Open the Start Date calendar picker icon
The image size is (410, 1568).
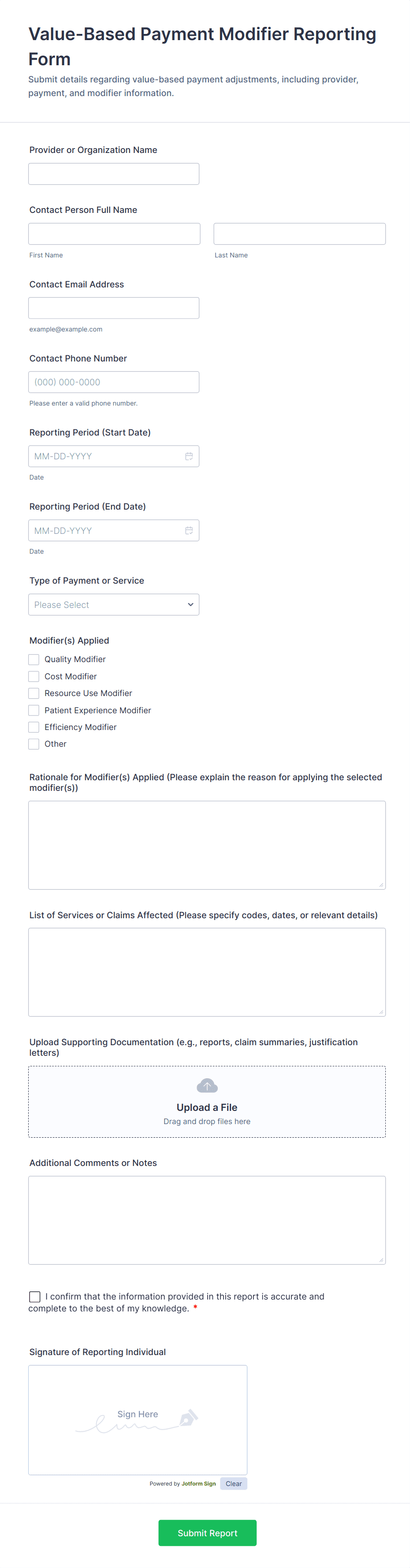[x=189, y=457]
